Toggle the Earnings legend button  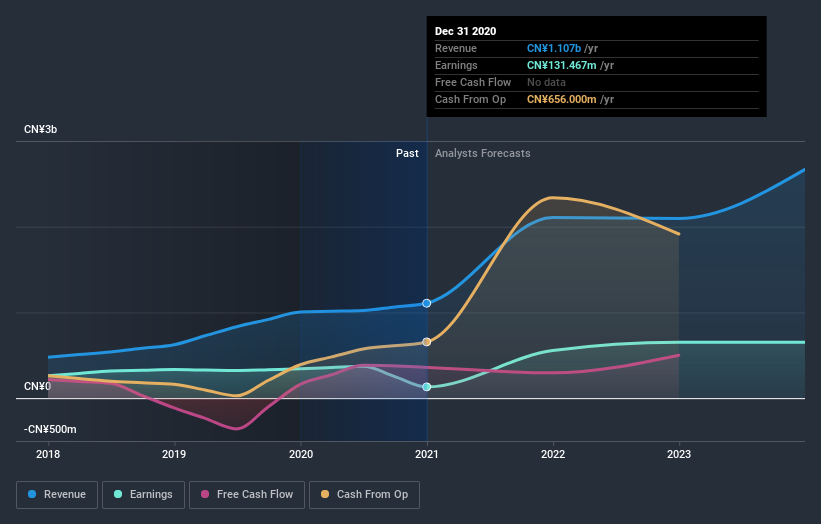click(x=143, y=495)
